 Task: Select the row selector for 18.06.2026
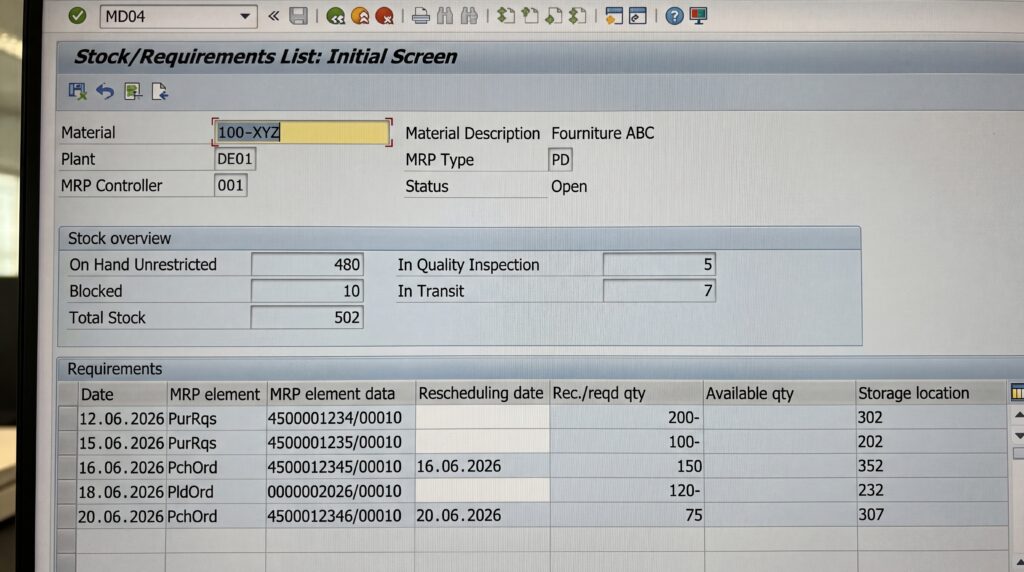click(67, 492)
